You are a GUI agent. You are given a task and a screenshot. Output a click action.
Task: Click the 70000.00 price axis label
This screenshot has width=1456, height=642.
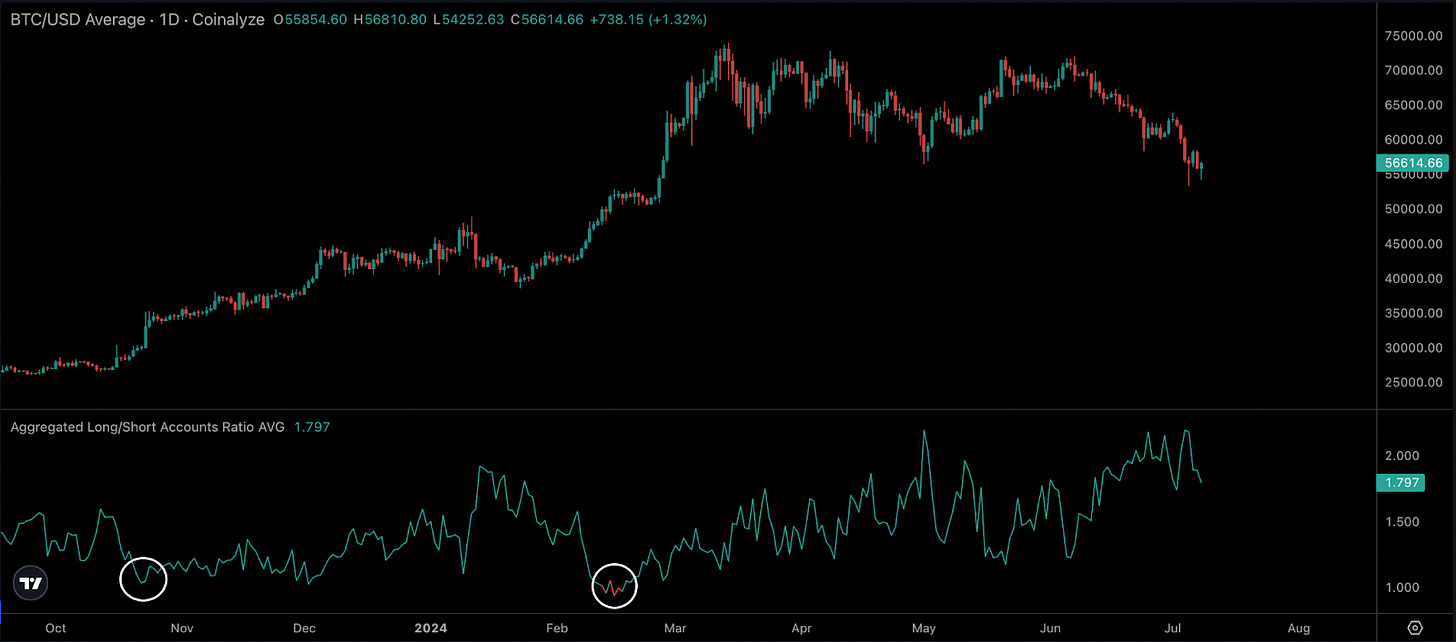click(x=1413, y=71)
